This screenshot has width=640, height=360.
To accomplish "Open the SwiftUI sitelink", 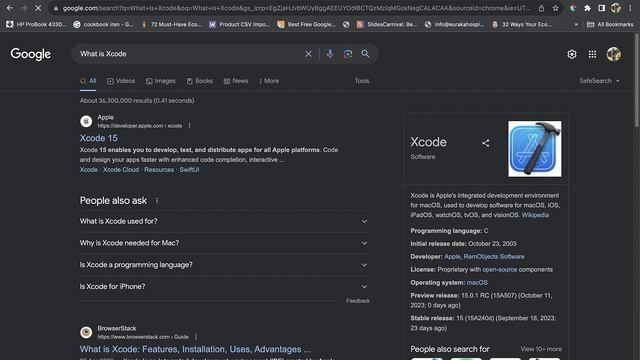I will (x=189, y=170).
